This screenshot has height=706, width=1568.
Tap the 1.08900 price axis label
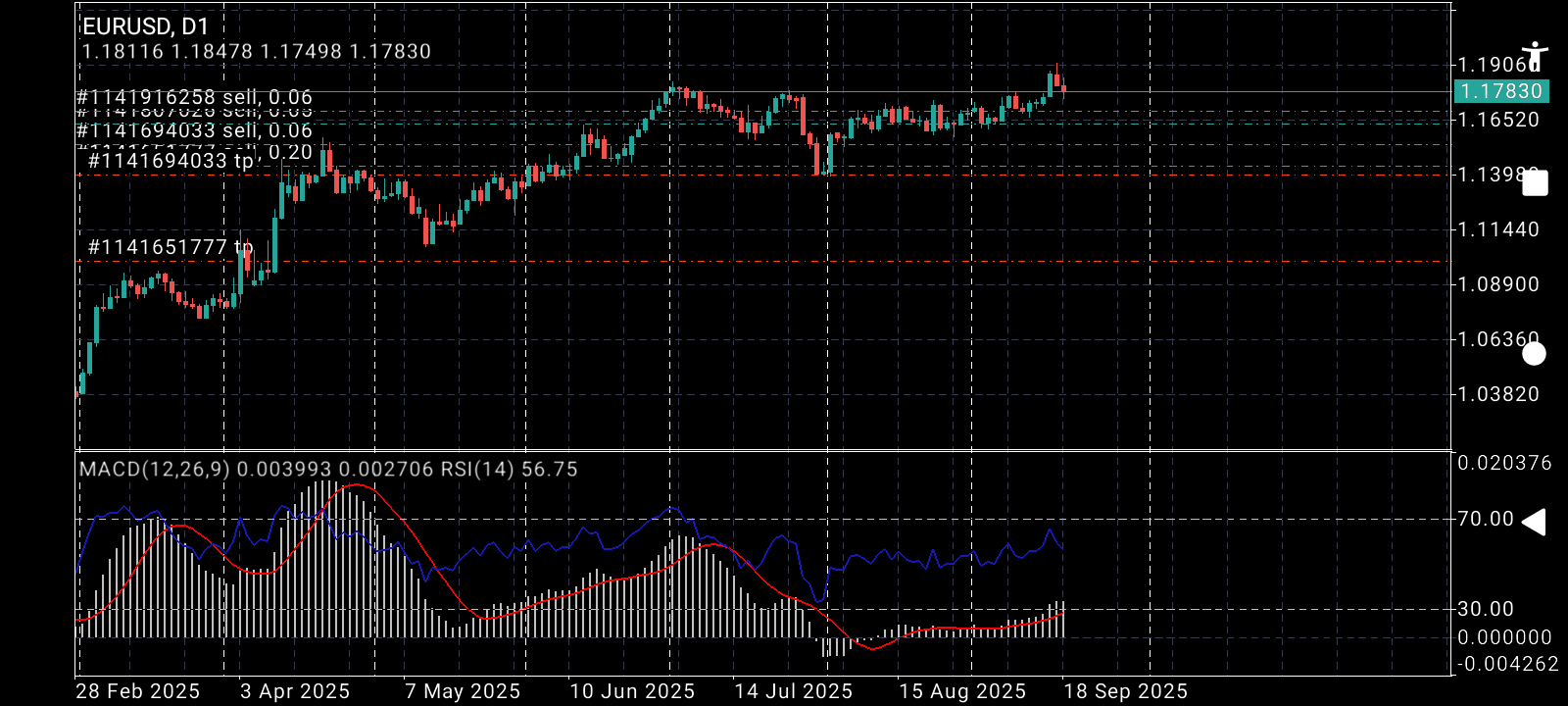(1499, 284)
